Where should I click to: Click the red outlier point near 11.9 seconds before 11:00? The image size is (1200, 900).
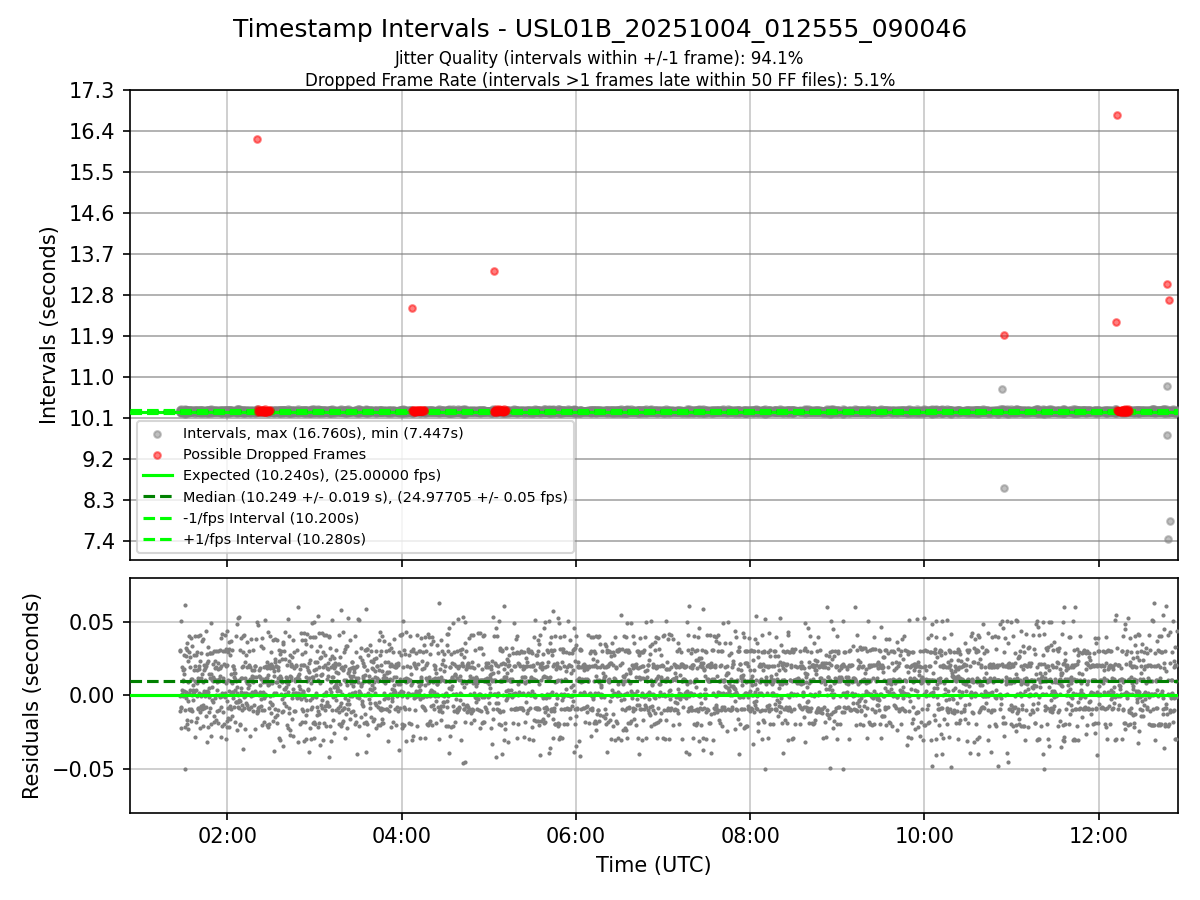click(x=1004, y=335)
